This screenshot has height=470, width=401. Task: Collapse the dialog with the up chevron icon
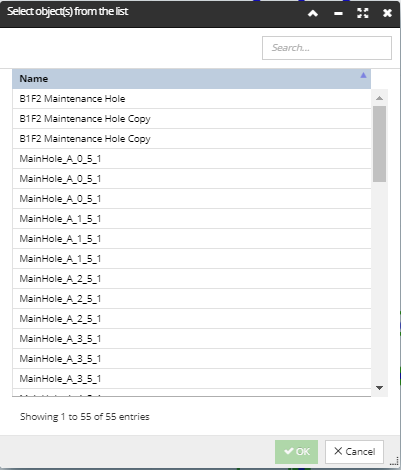pos(313,13)
